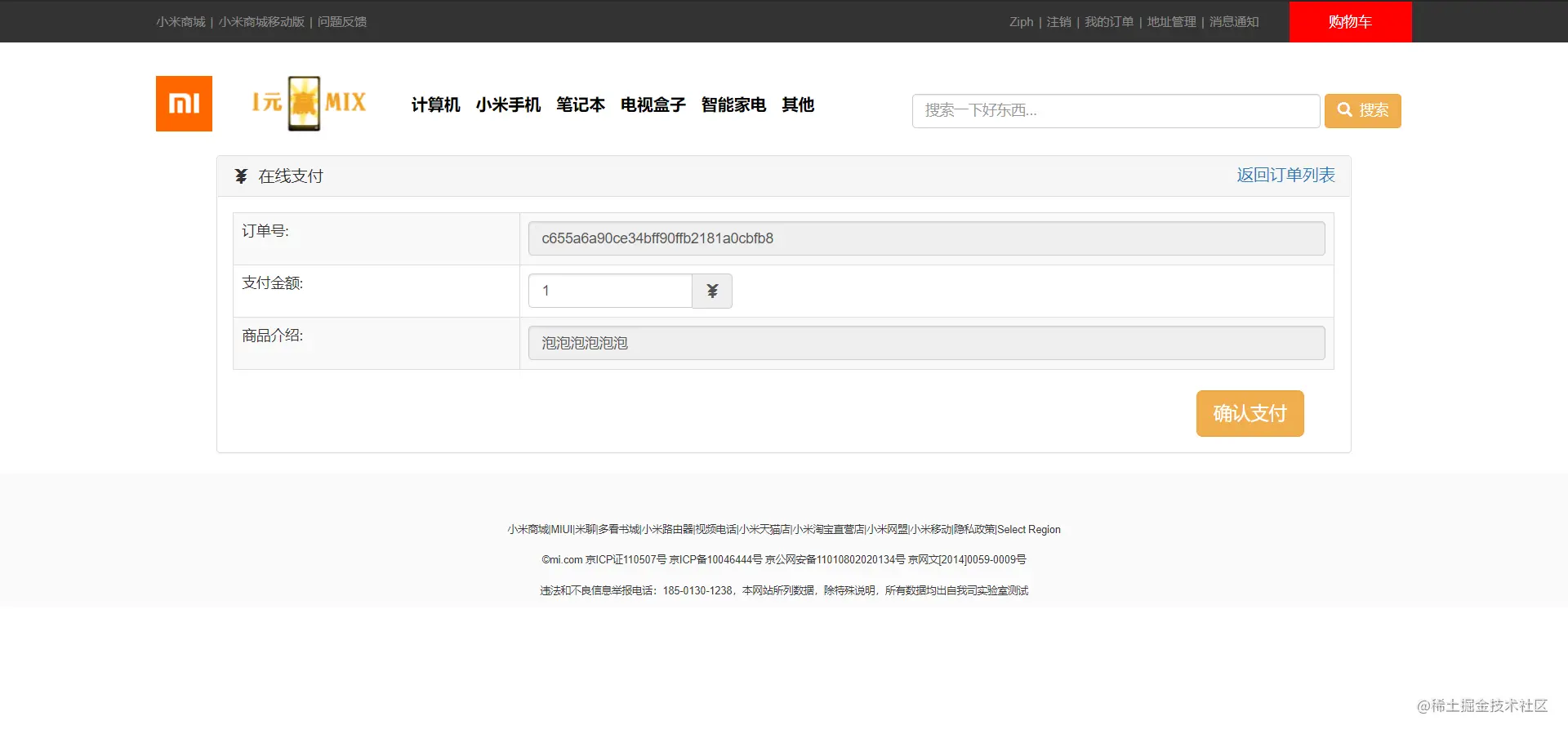Click the yen icon beside 在线支付 heading
Screen dimensions: 1568x734
(241, 176)
